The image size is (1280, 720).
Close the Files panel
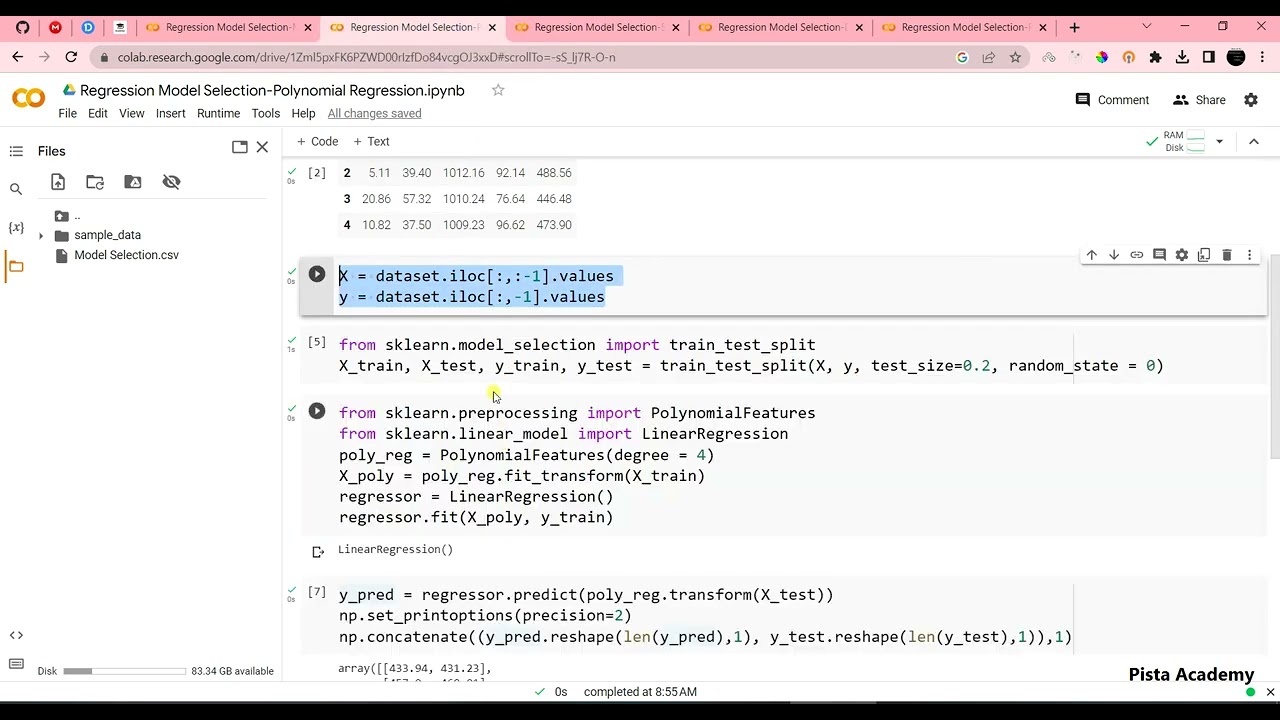coord(262,147)
